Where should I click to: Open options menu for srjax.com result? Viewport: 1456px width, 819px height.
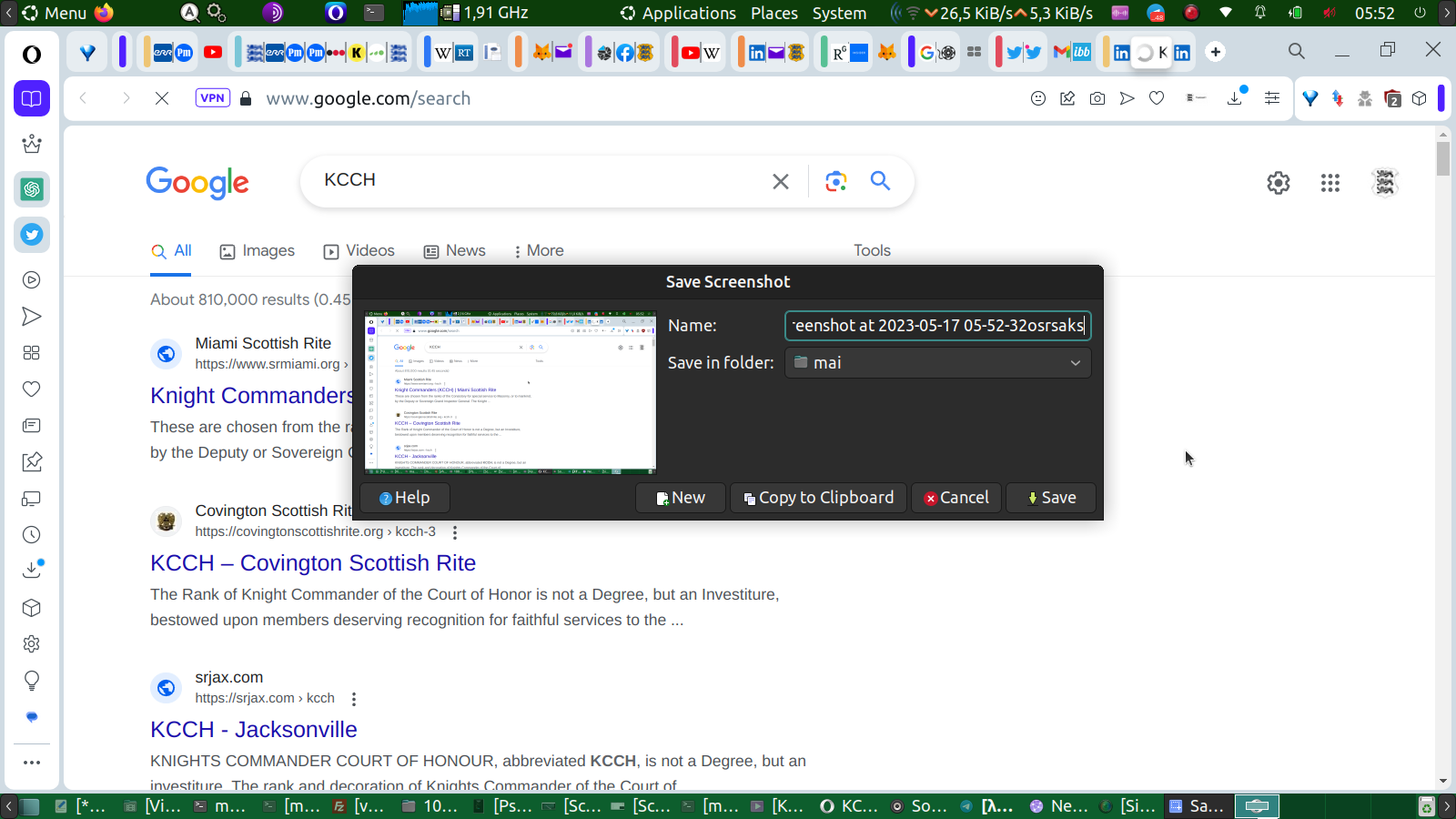[354, 699]
